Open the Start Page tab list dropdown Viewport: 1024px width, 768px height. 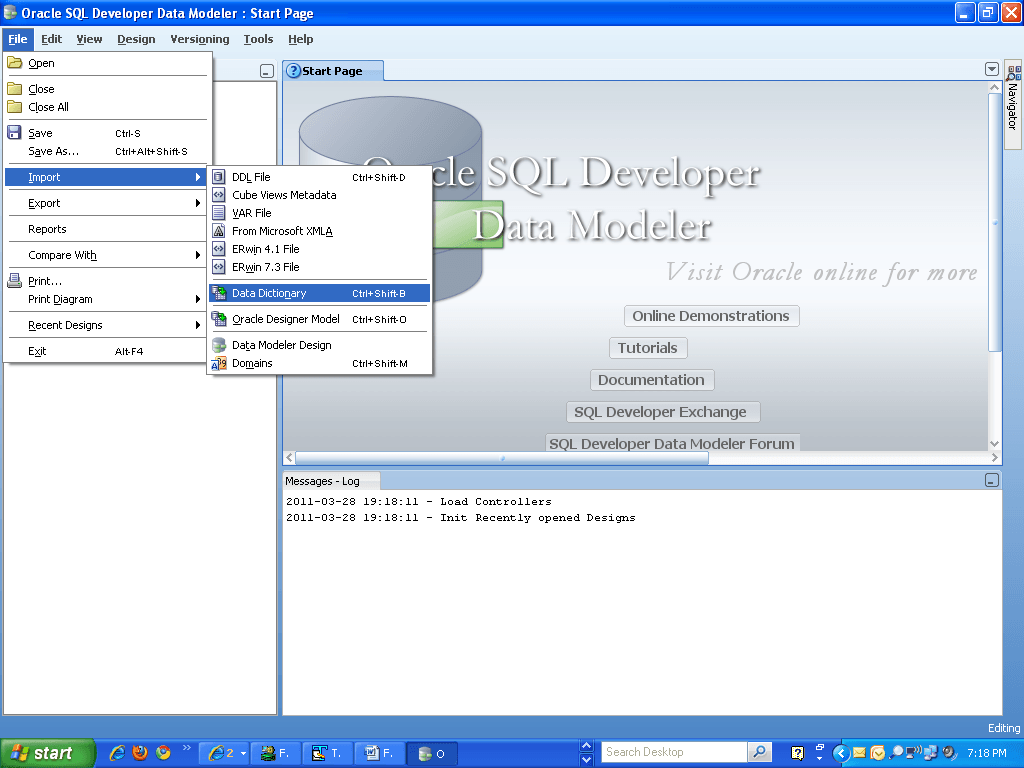point(991,69)
